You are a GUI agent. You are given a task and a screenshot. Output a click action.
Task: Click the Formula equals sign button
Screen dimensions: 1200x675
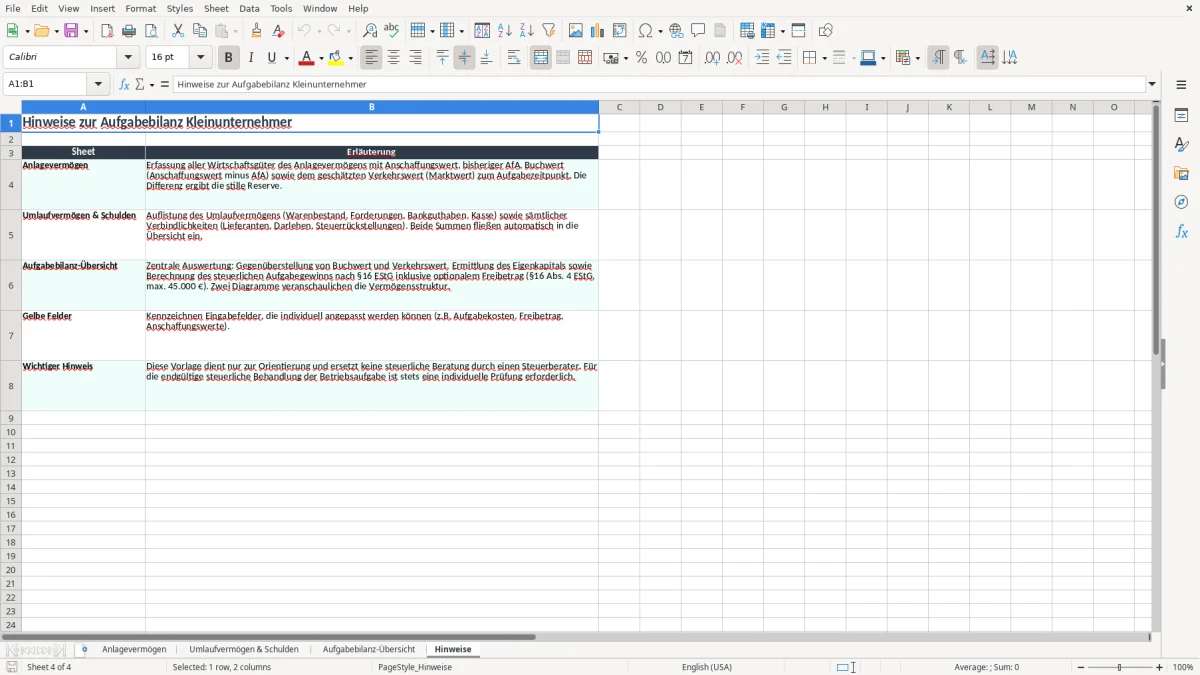coord(165,84)
